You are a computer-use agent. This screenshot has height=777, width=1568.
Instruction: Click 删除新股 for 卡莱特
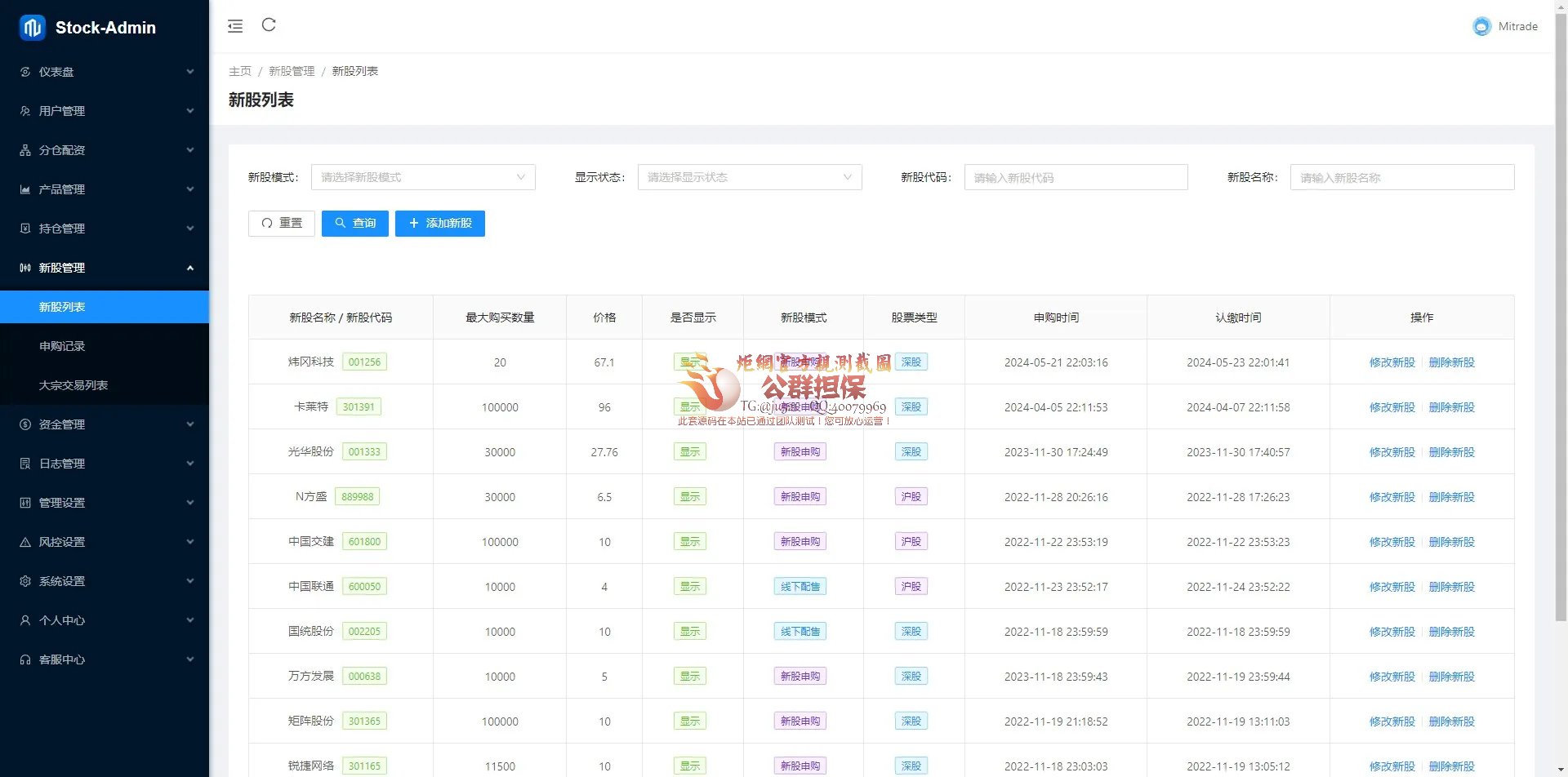point(1451,407)
